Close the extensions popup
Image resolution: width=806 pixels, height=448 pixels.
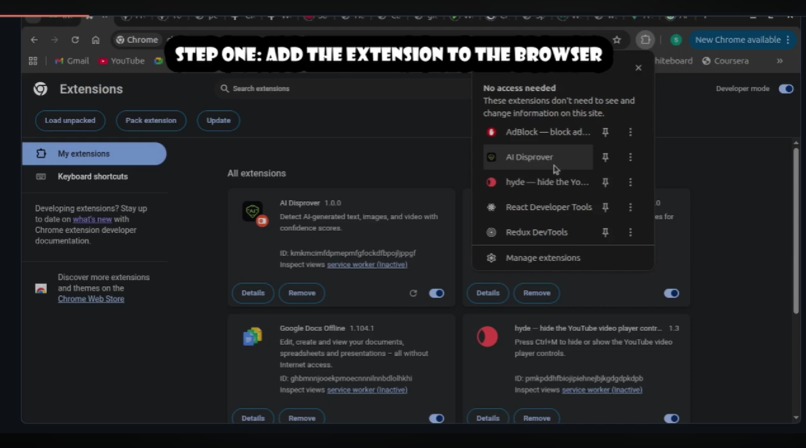point(638,68)
